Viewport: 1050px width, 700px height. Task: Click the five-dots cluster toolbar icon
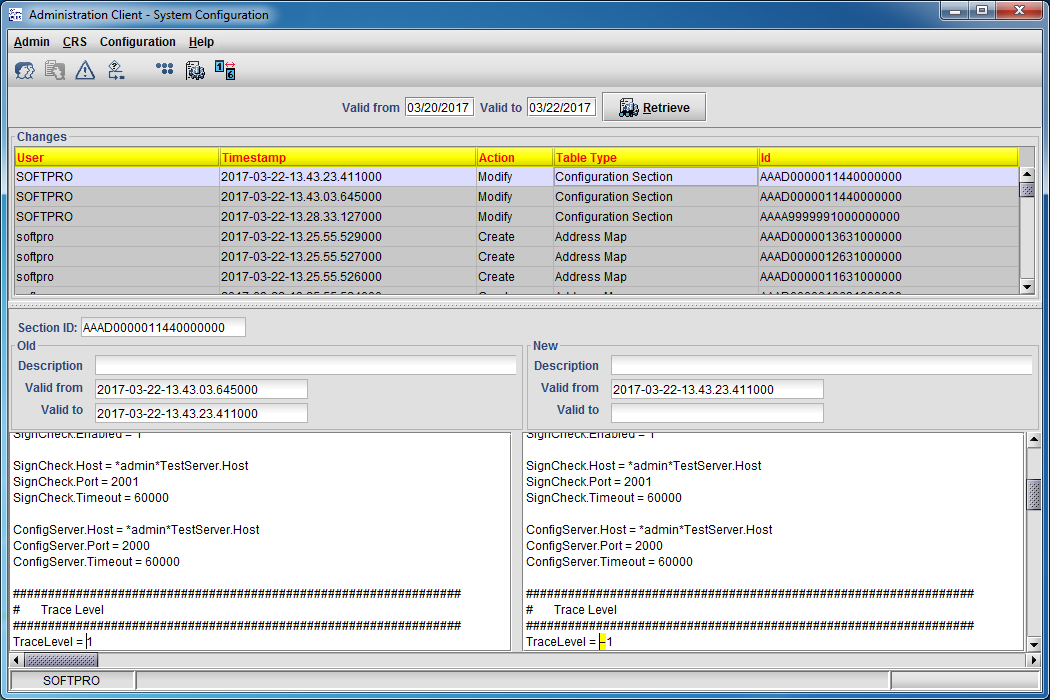click(x=165, y=70)
